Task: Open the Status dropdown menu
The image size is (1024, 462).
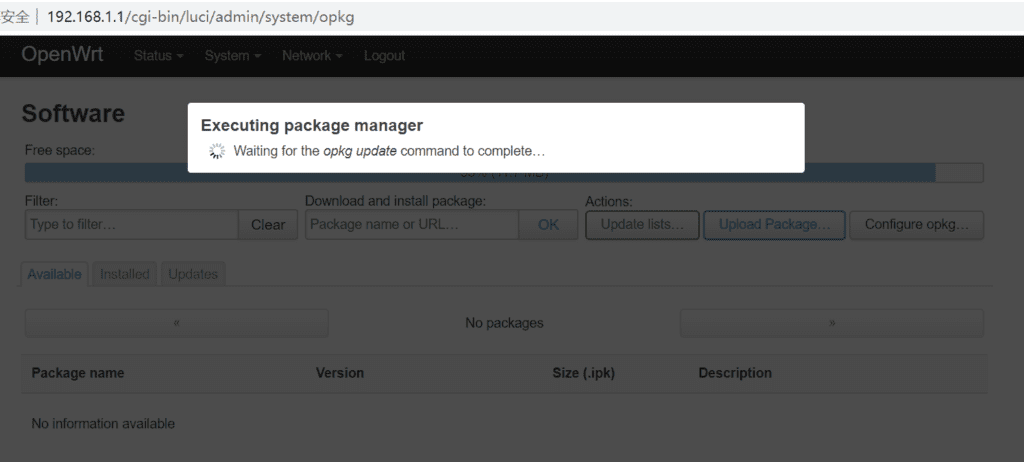Action: tap(158, 56)
